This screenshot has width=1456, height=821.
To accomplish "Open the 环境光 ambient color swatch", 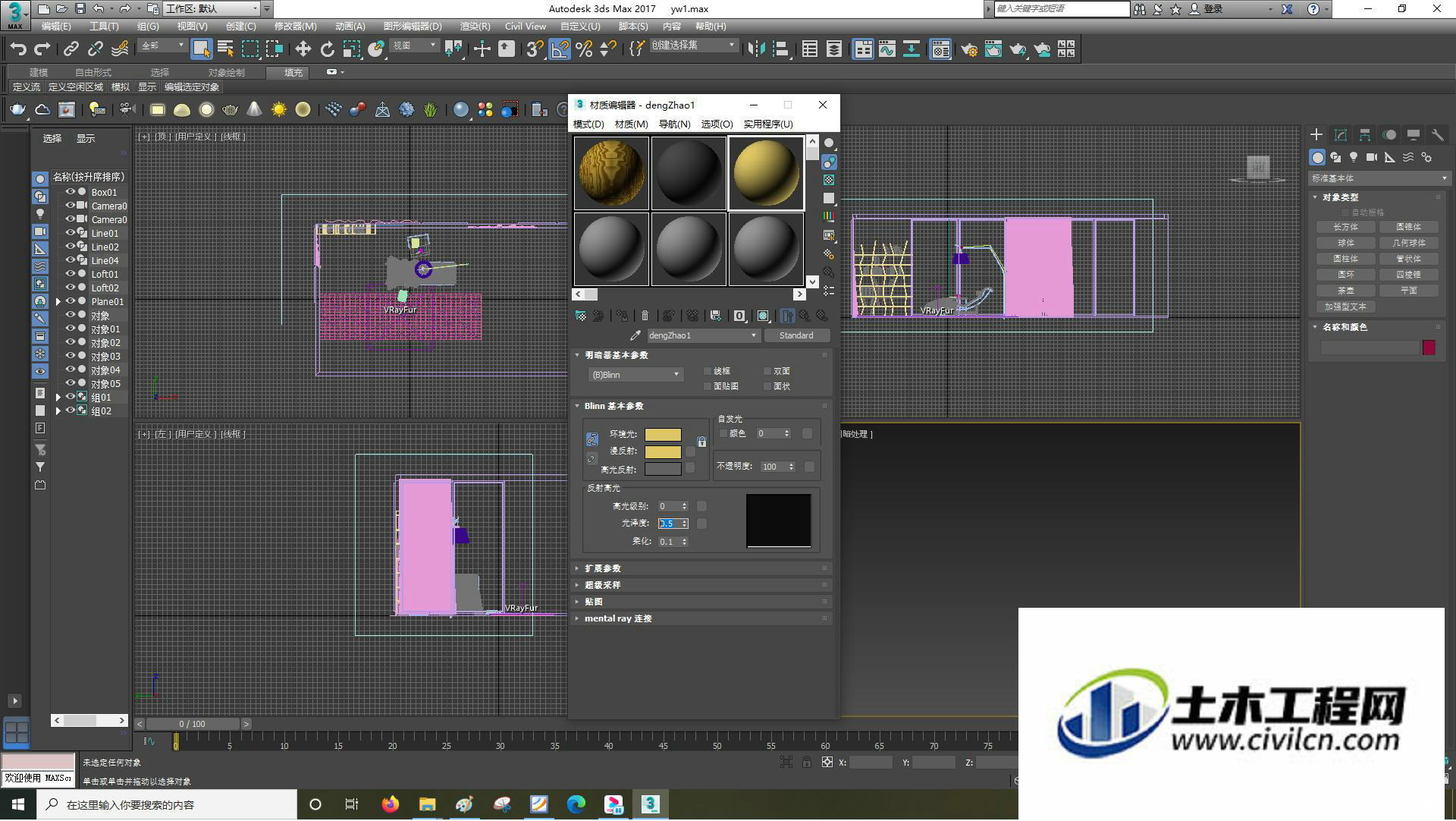I will click(663, 435).
